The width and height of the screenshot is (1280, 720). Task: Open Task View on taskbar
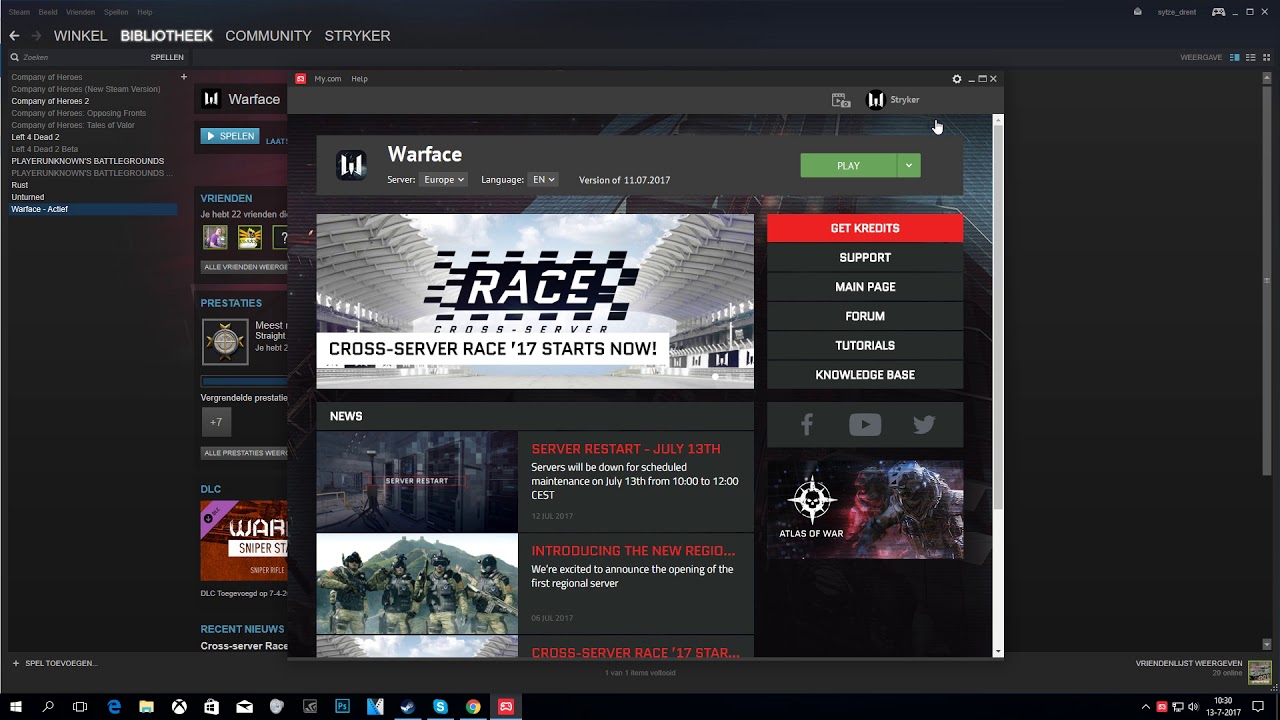[80, 707]
